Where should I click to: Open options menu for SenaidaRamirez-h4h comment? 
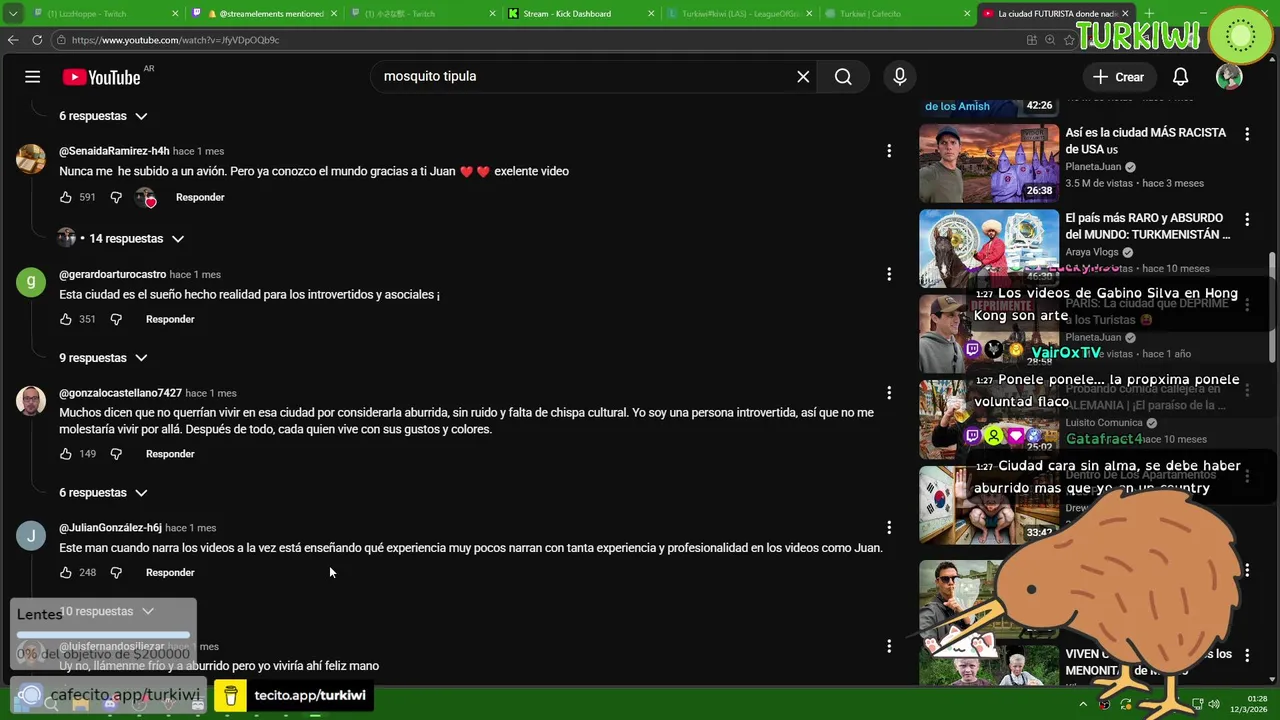[889, 151]
